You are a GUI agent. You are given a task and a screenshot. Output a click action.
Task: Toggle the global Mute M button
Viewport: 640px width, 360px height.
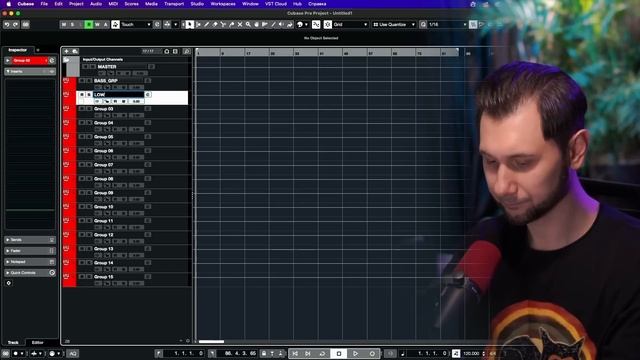(64, 24)
